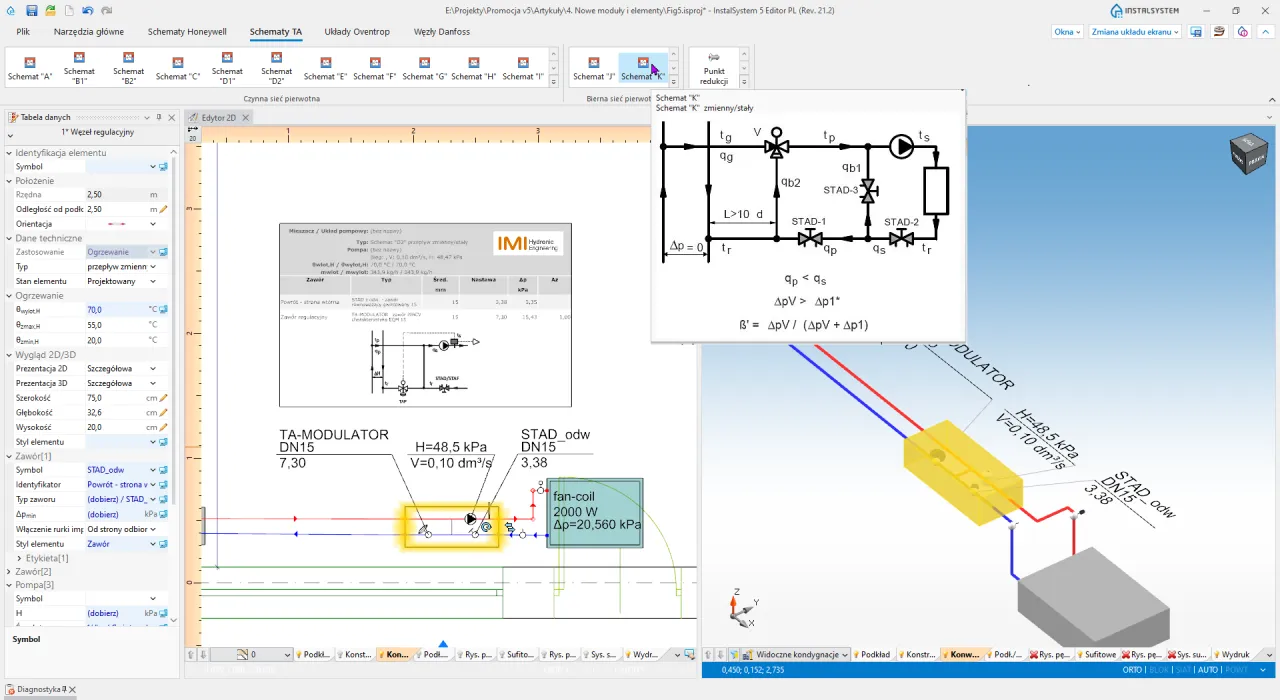Open Zmiana układu ekranu dropdown

coord(1135,32)
